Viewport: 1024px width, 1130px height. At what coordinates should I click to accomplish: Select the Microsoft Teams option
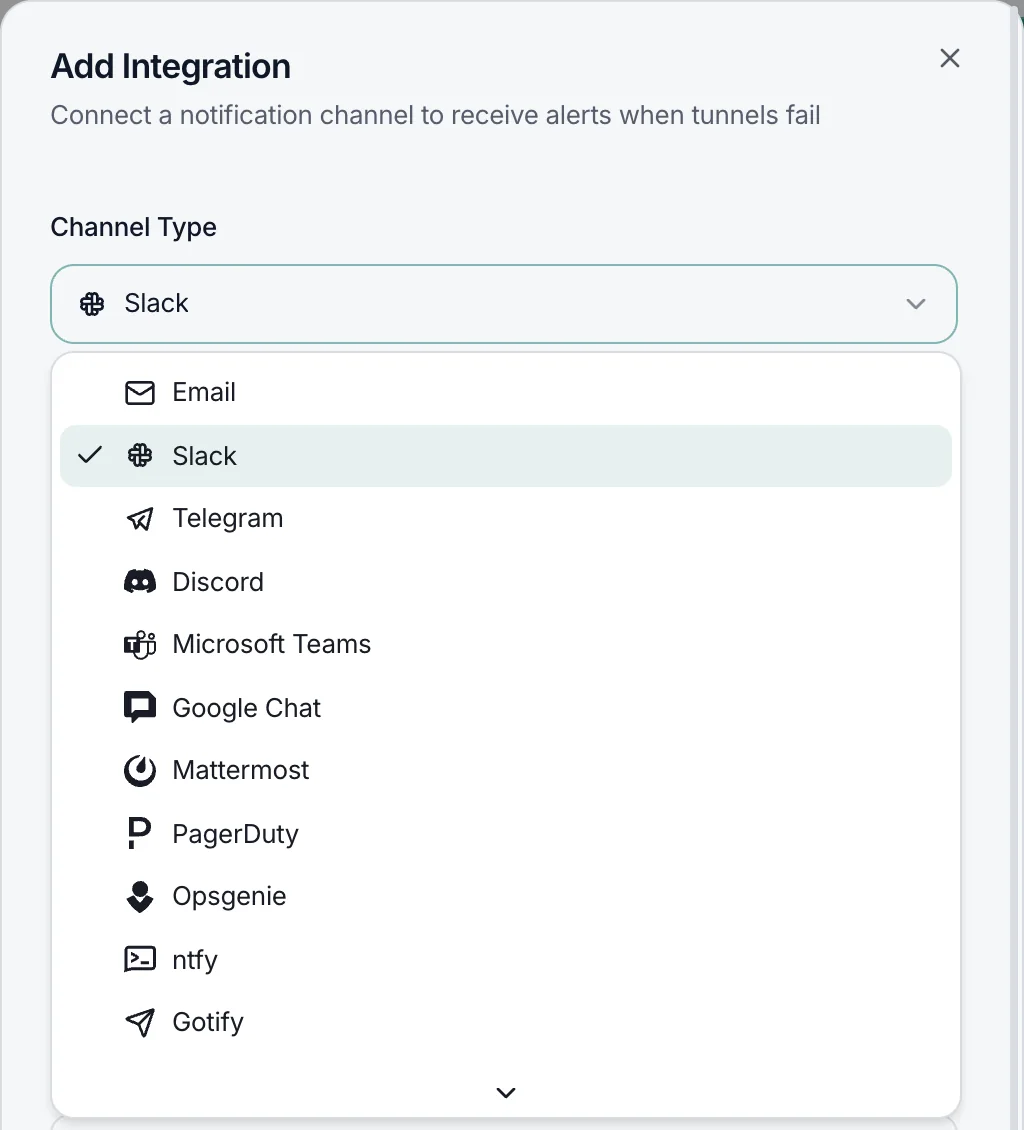coord(506,644)
